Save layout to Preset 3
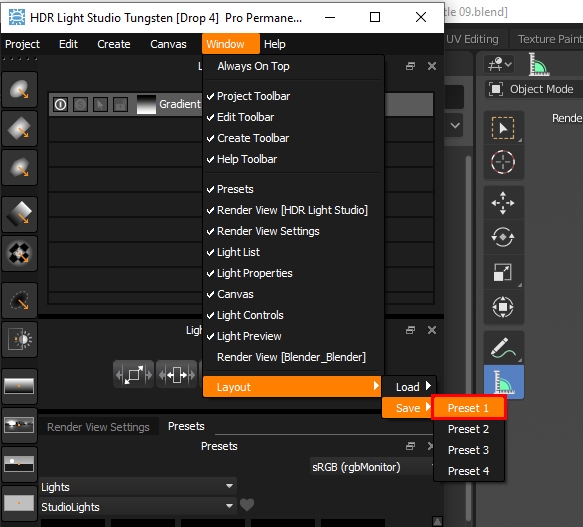 pyautogui.click(x=468, y=450)
